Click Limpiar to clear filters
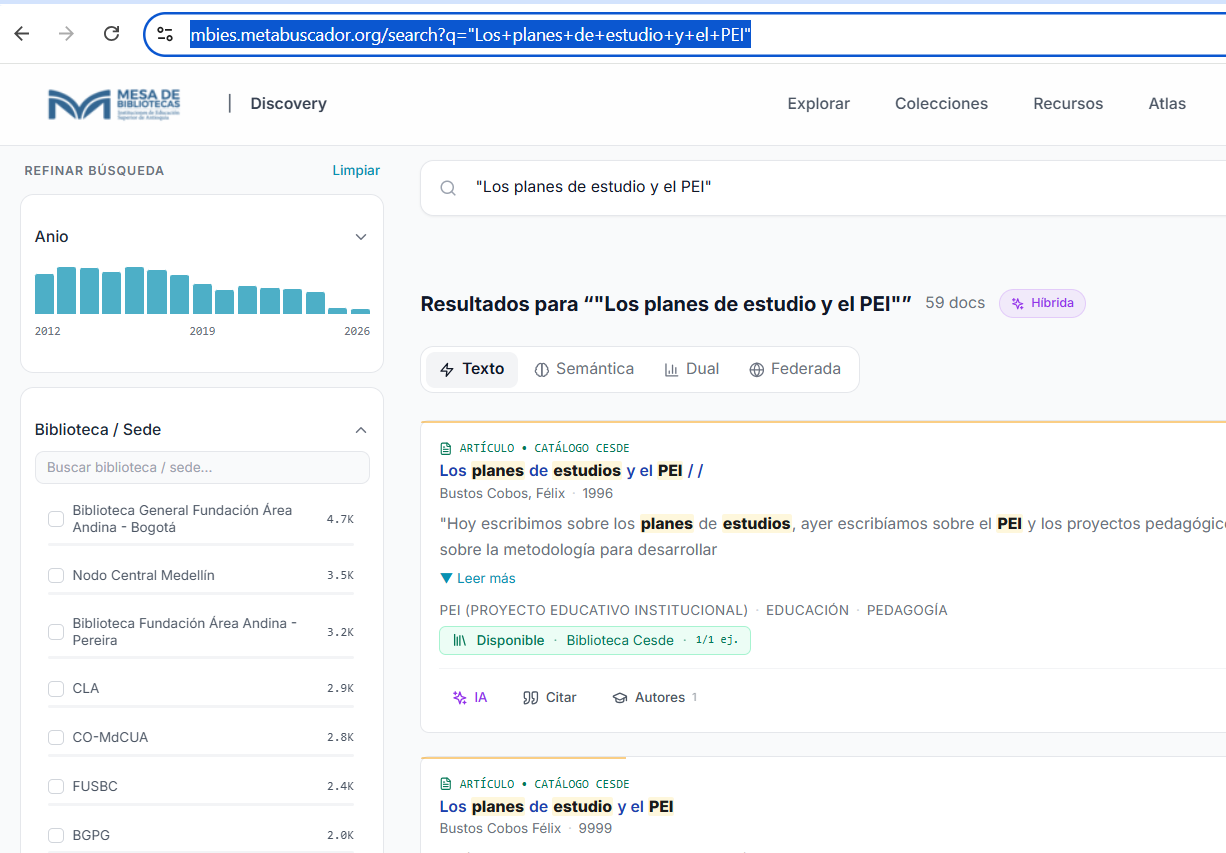Image resolution: width=1226 pixels, height=853 pixels. pos(356,171)
